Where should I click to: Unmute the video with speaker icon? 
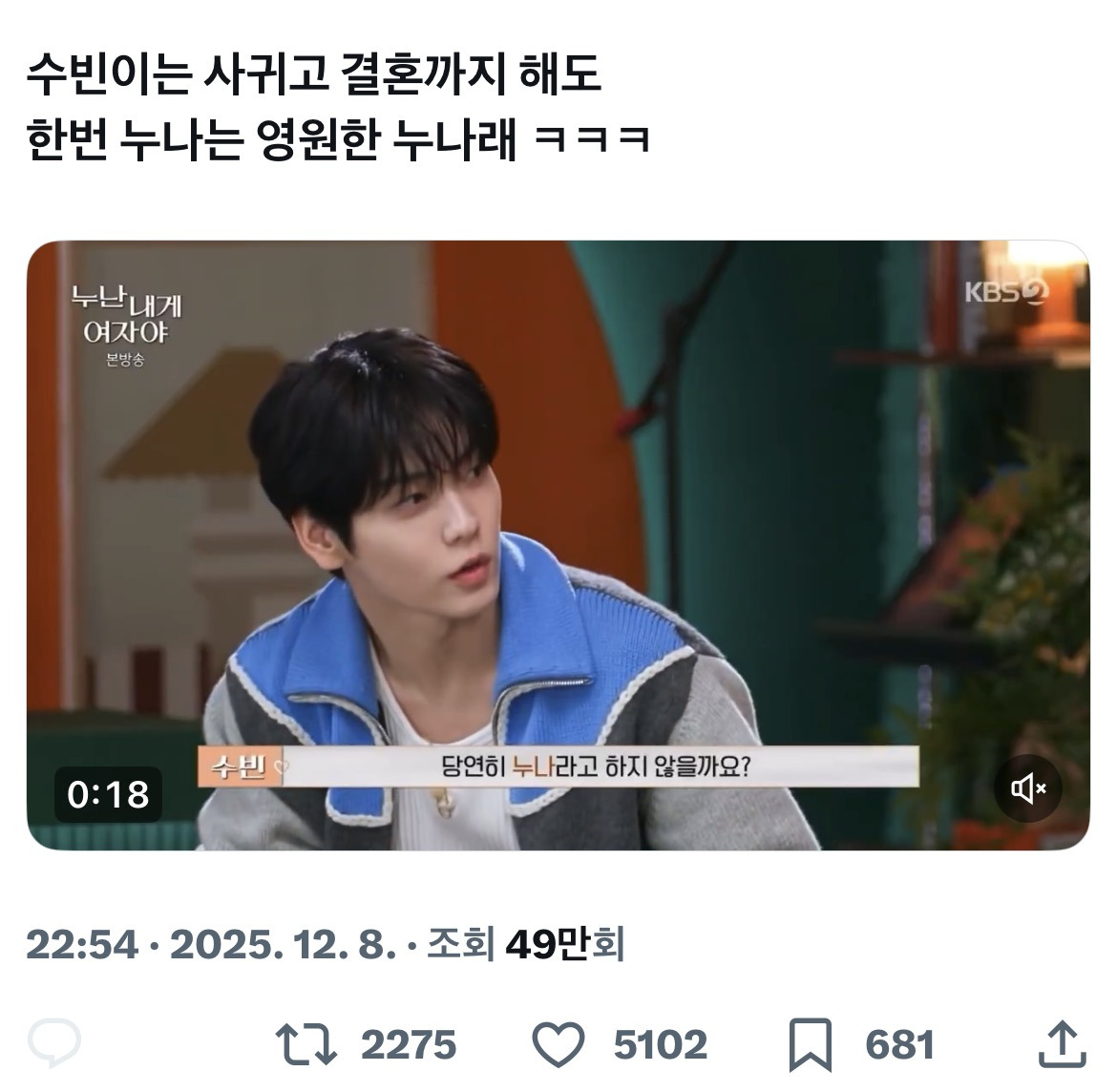point(1028,787)
